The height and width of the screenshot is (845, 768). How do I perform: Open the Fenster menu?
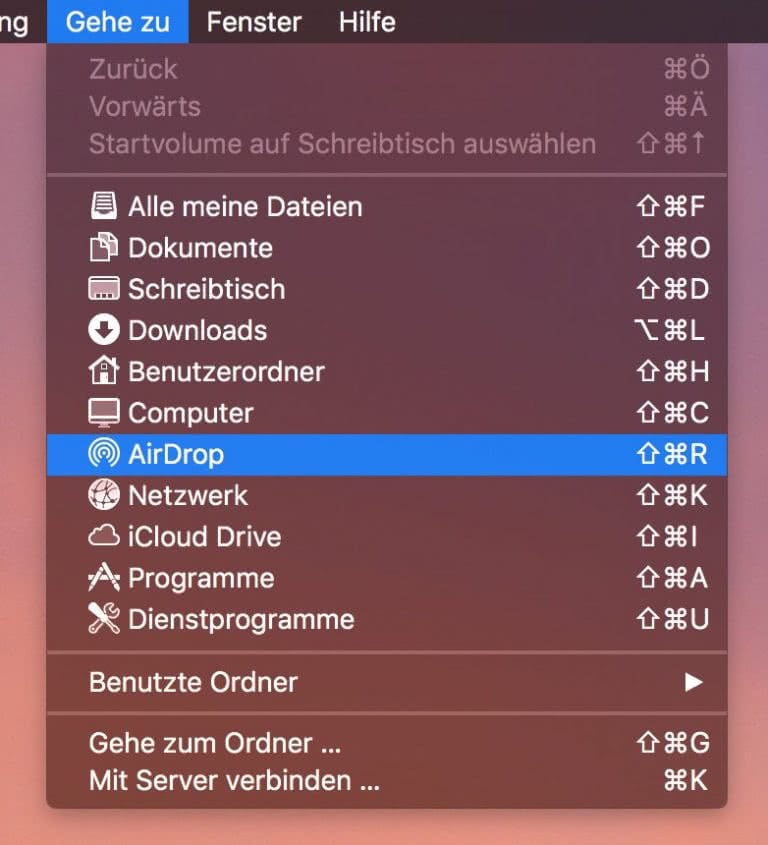point(253,22)
